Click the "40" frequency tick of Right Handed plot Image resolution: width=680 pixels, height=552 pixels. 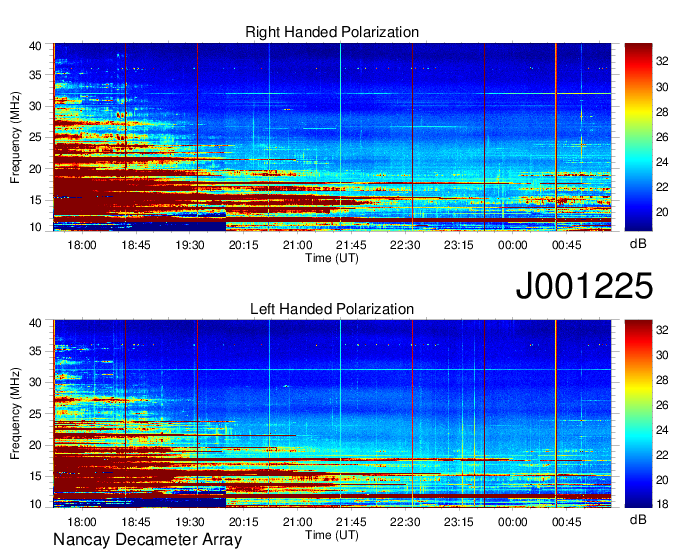pos(35,46)
